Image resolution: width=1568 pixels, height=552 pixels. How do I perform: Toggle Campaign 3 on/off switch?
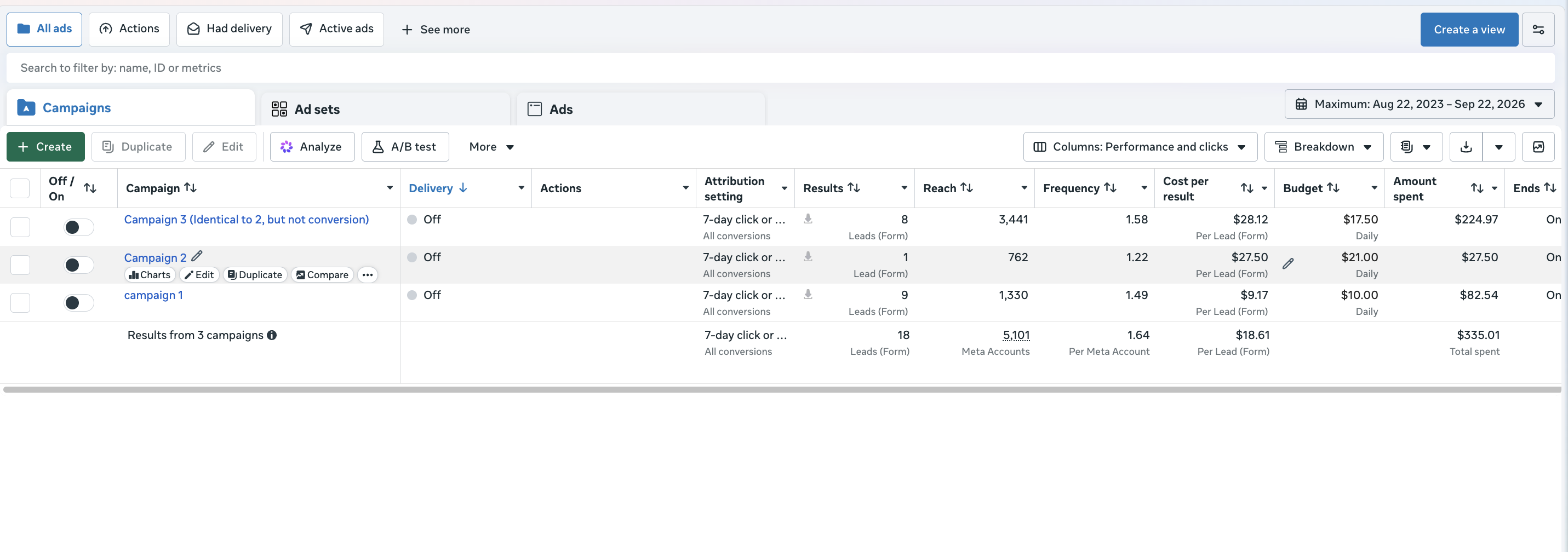point(78,227)
